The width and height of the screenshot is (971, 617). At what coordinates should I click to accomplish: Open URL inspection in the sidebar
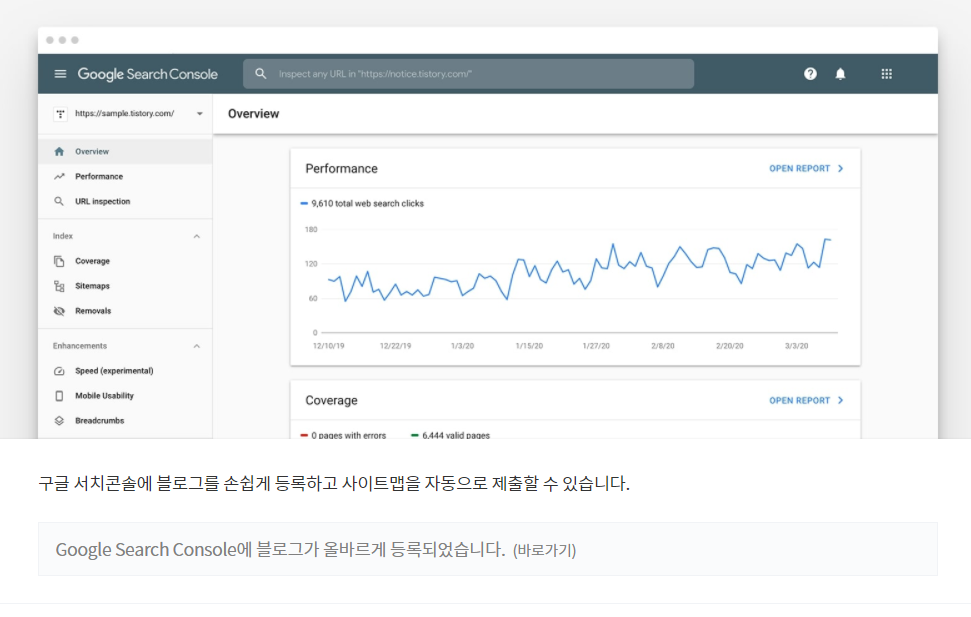[125, 201]
